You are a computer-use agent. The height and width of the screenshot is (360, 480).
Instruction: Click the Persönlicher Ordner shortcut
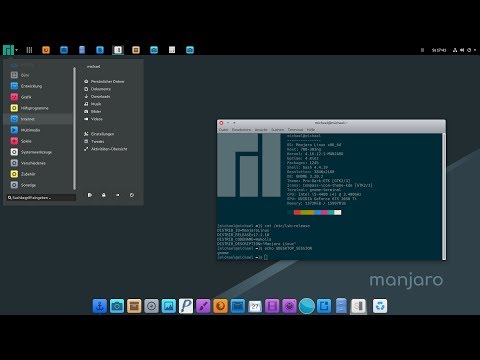coord(104,81)
